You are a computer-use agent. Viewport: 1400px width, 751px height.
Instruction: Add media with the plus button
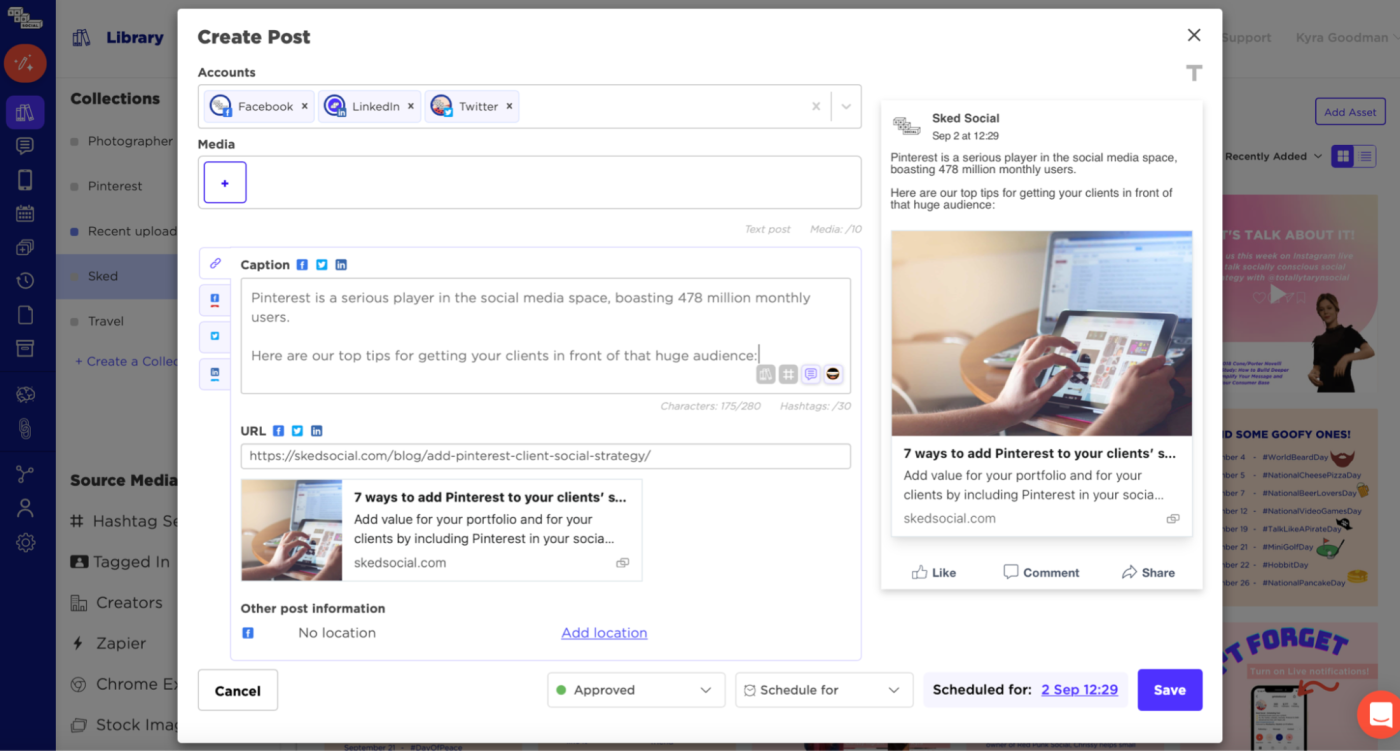coord(225,183)
